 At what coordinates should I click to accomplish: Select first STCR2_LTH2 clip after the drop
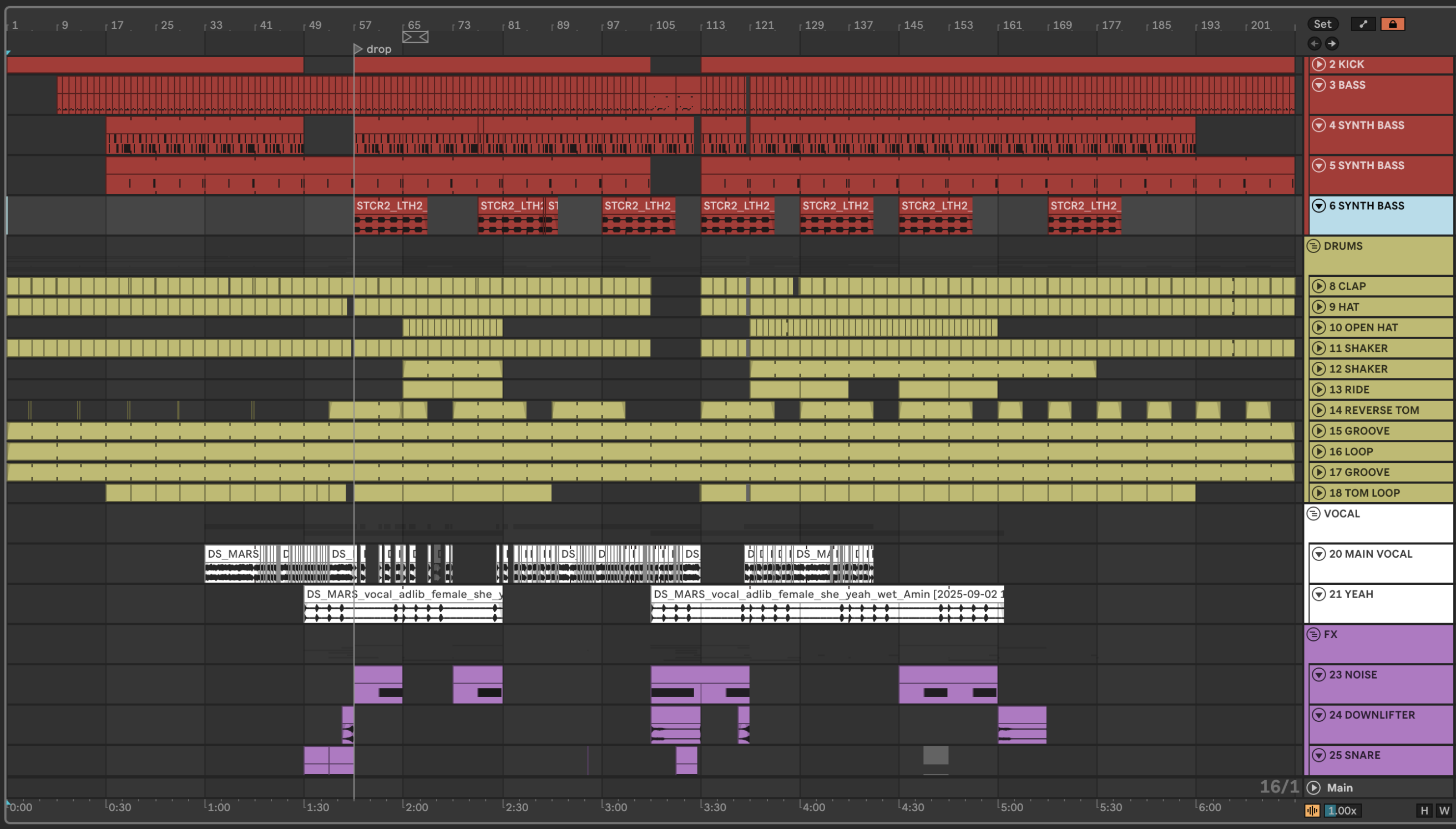[391, 215]
